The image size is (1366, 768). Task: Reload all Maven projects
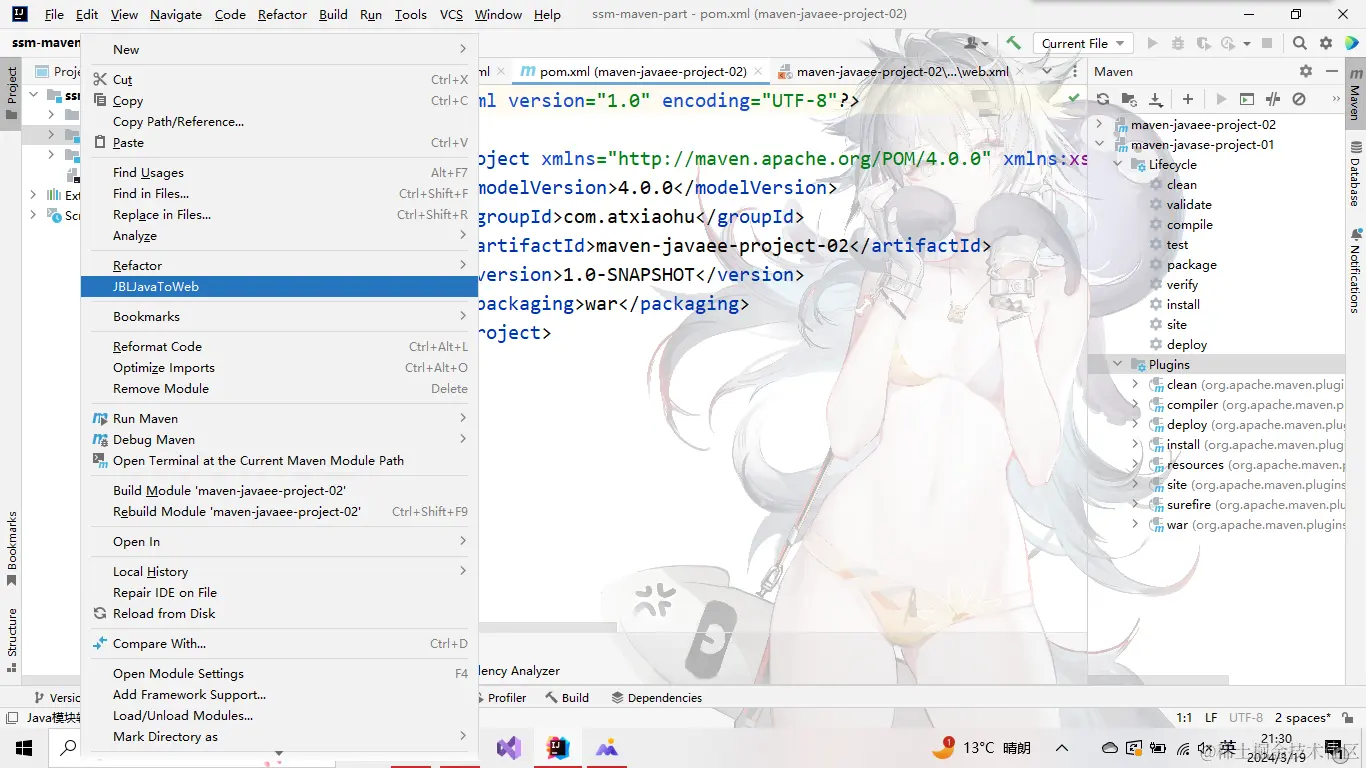(x=1103, y=99)
